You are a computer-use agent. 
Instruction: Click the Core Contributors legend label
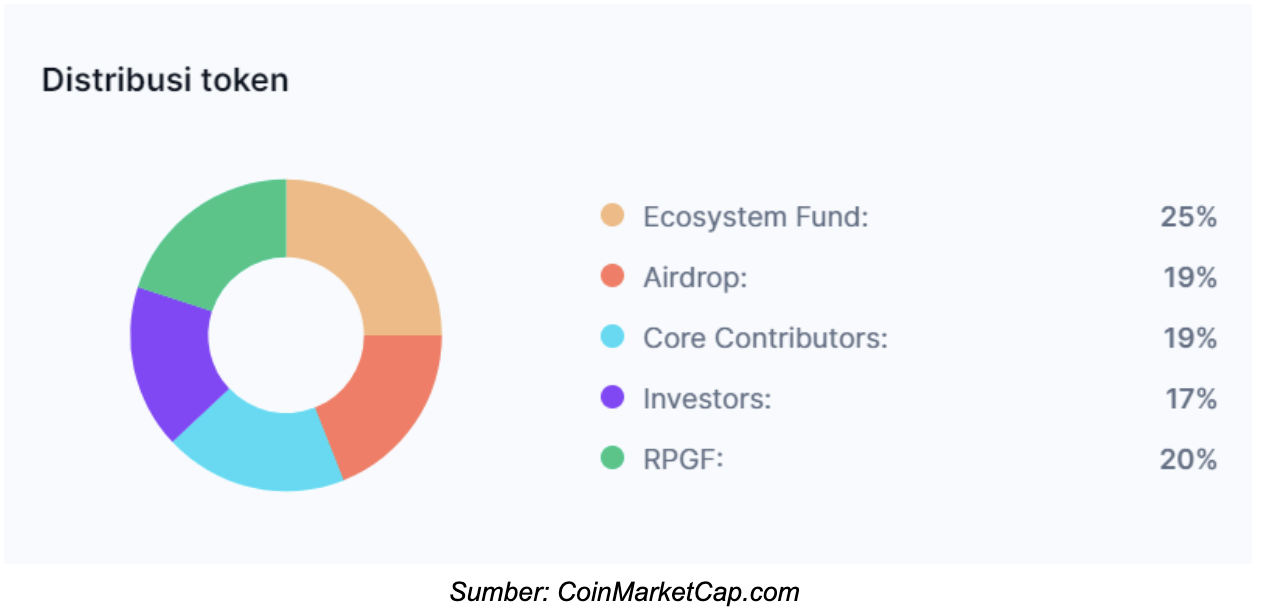[x=765, y=338]
